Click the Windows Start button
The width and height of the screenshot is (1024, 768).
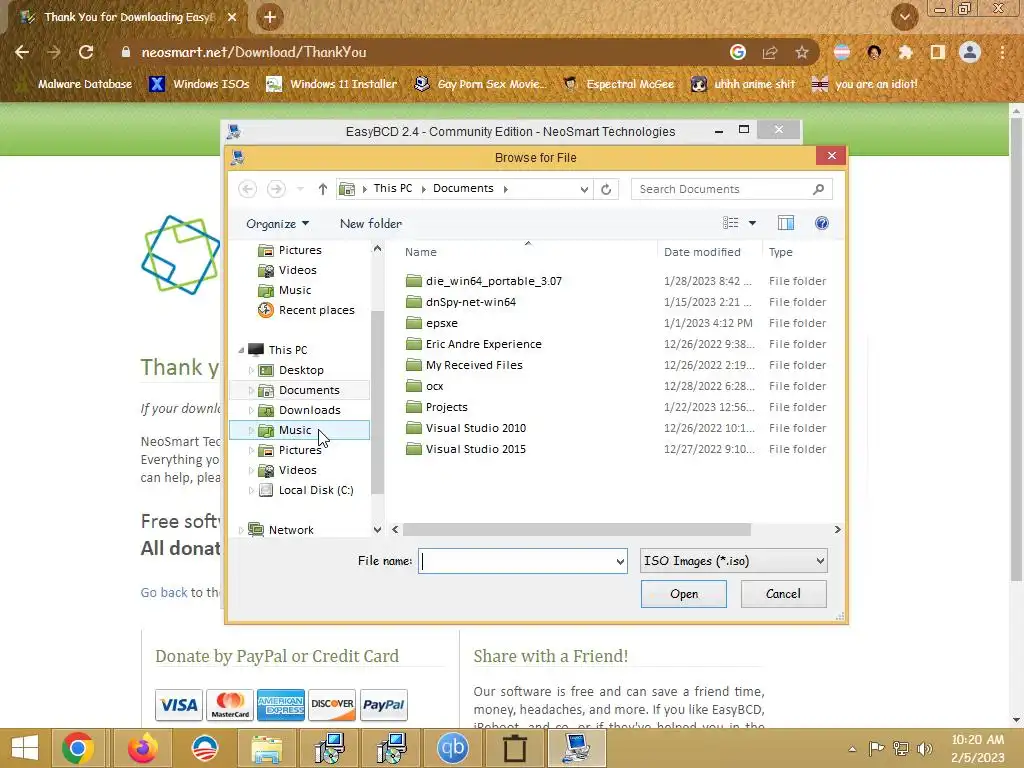click(25, 748)
